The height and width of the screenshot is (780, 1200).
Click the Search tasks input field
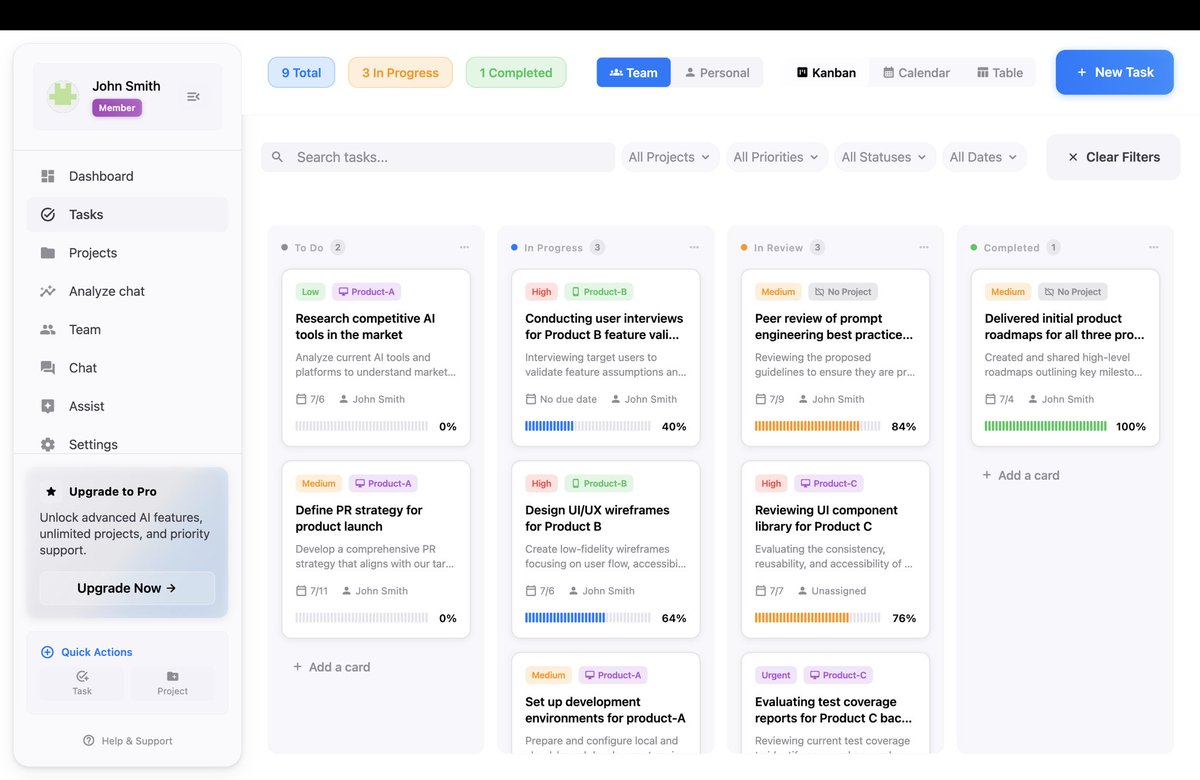pos(438,157)
